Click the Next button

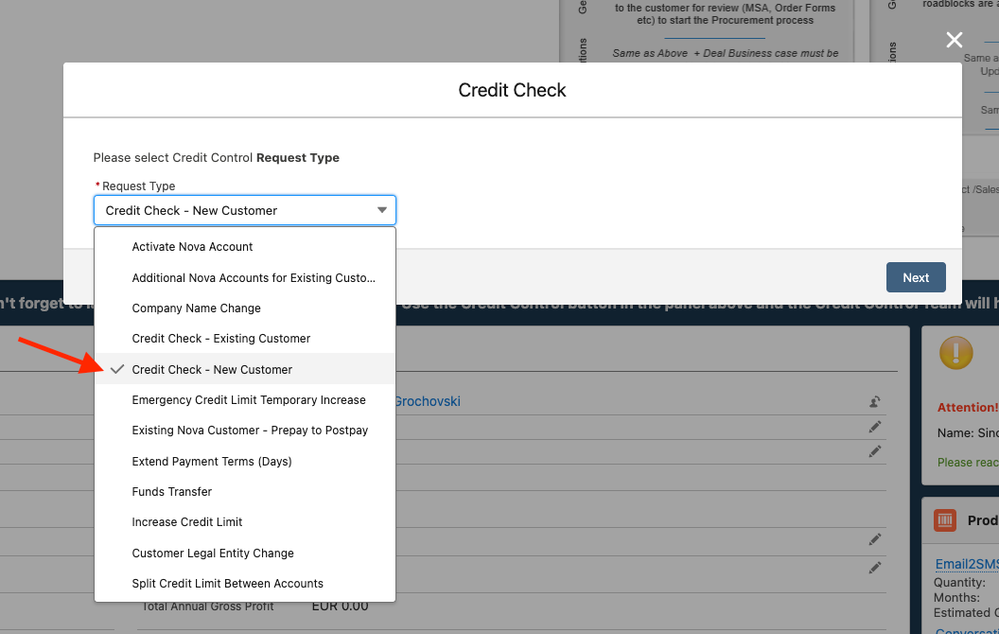[916, 278]
